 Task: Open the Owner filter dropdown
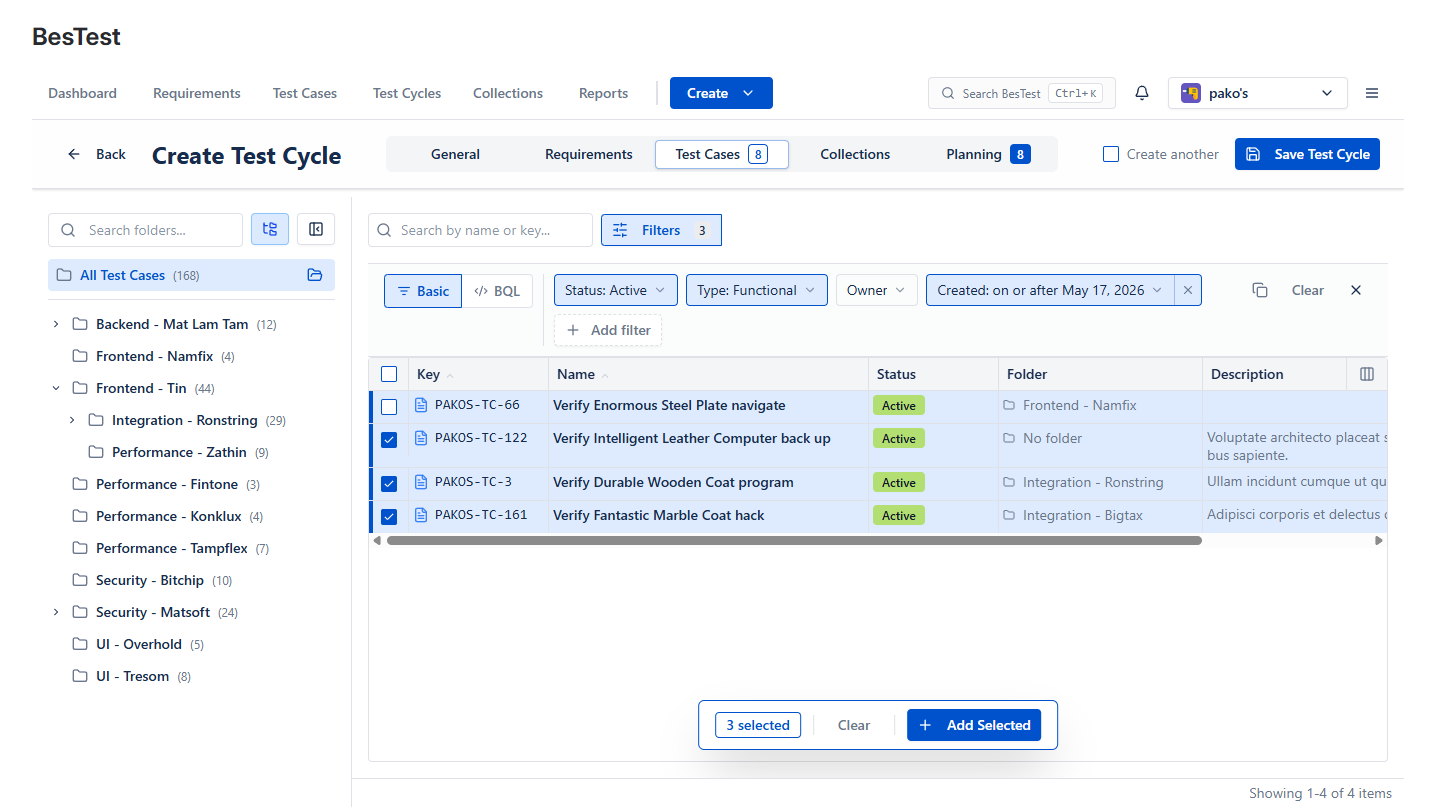coord(877,290)
